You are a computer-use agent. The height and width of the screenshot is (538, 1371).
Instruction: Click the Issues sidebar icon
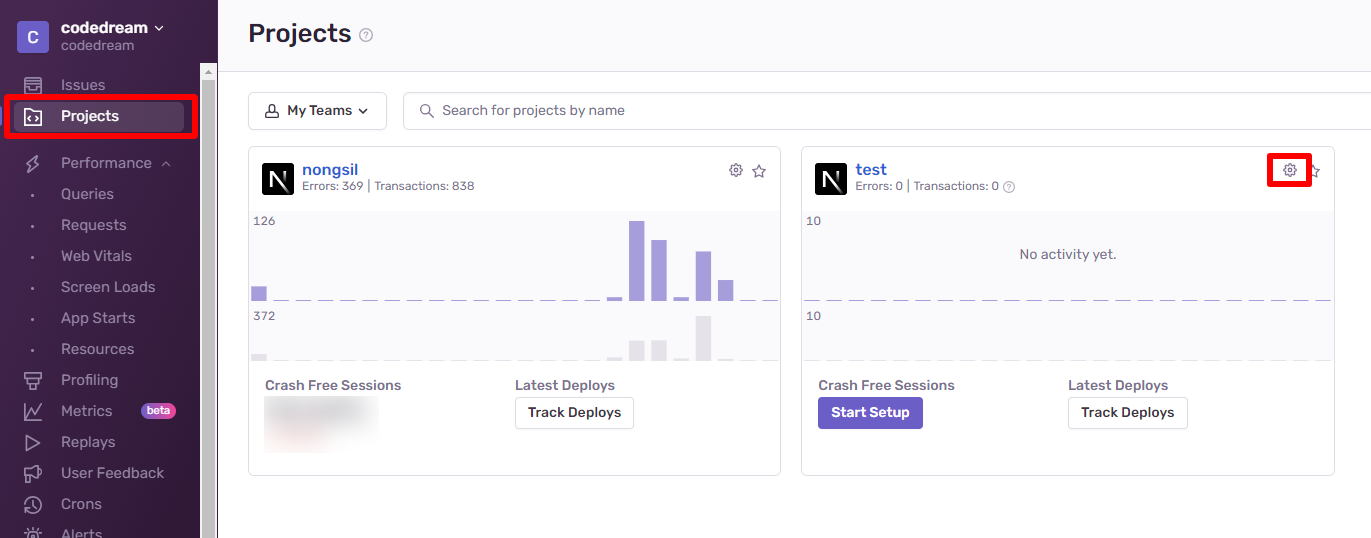33,85
